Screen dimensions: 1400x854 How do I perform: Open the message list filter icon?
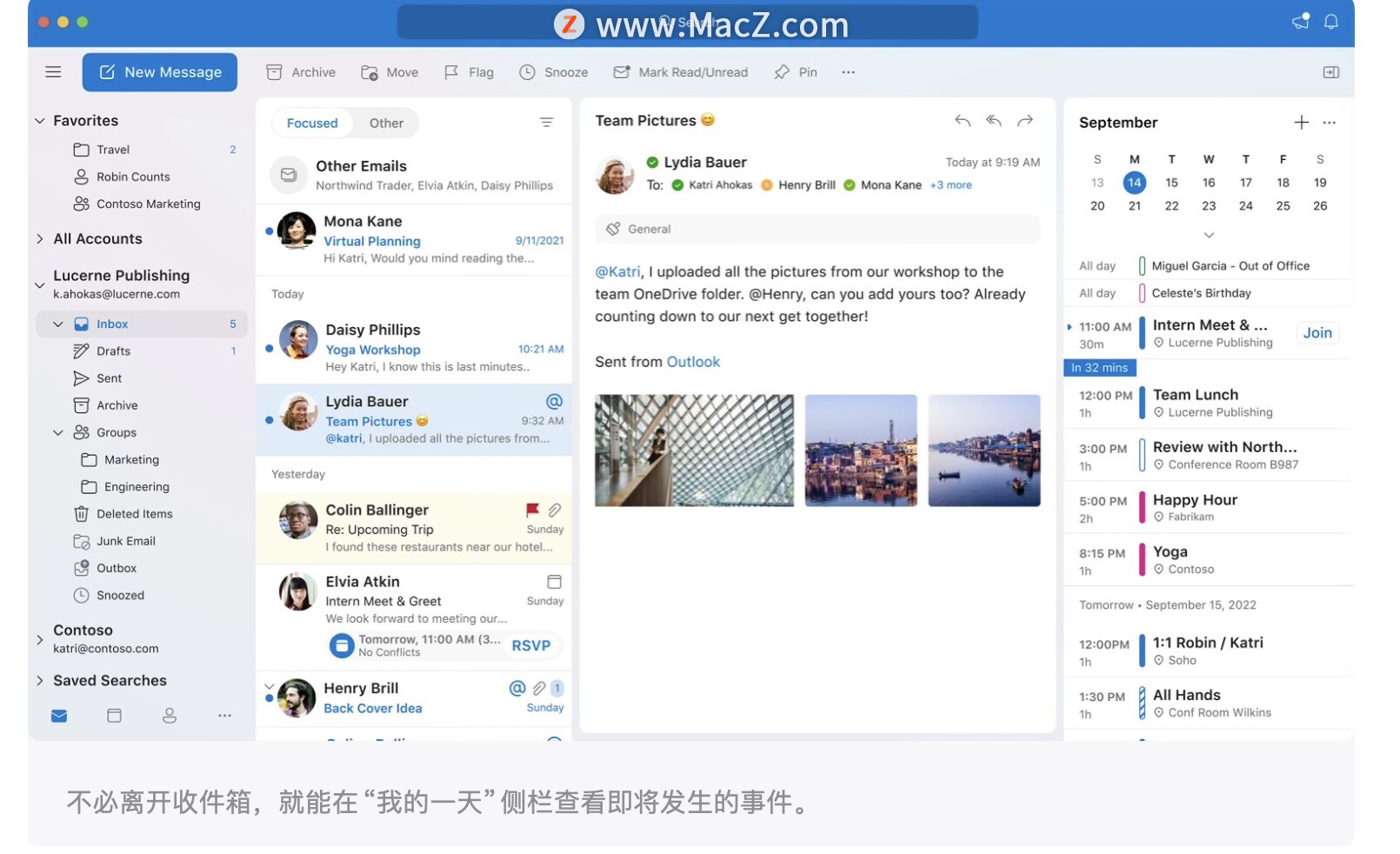pos(546,123)
